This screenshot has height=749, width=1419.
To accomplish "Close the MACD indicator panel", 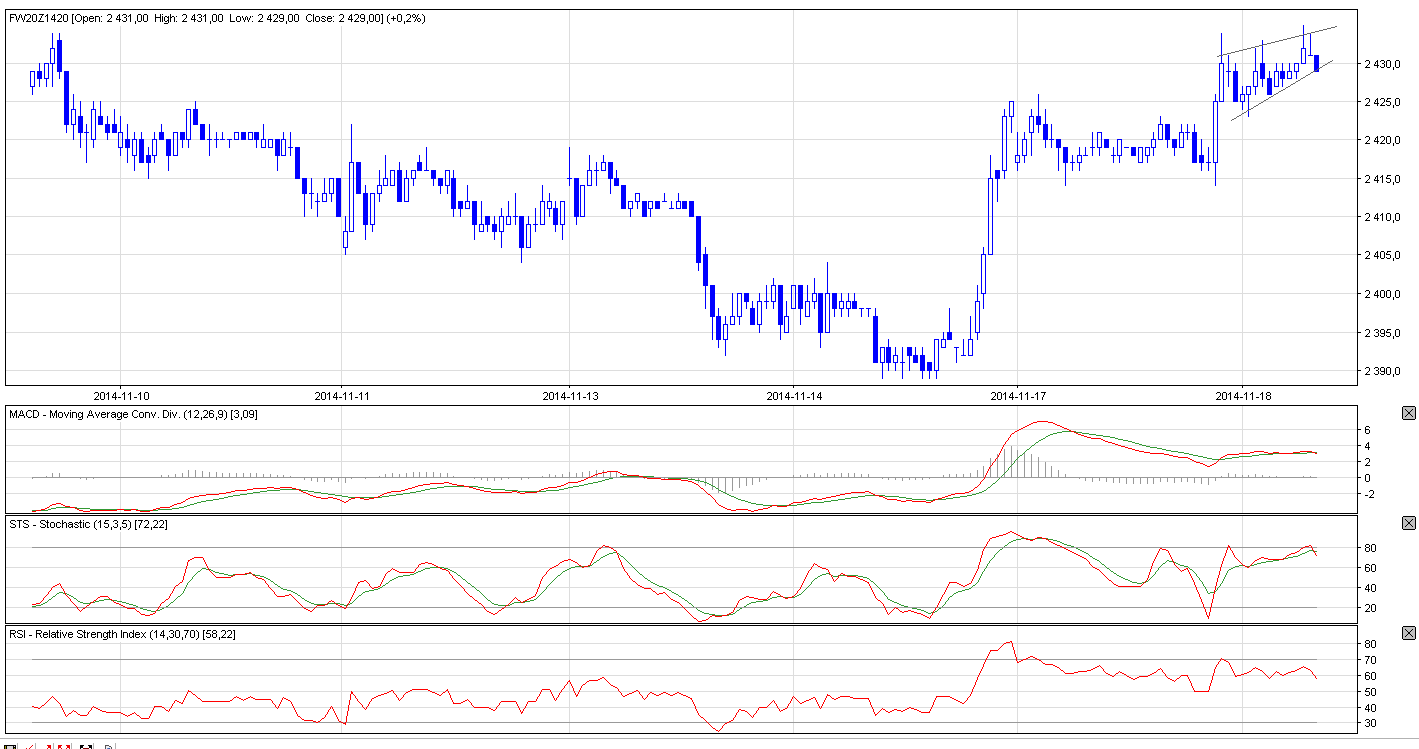I will click(1409, 413).
